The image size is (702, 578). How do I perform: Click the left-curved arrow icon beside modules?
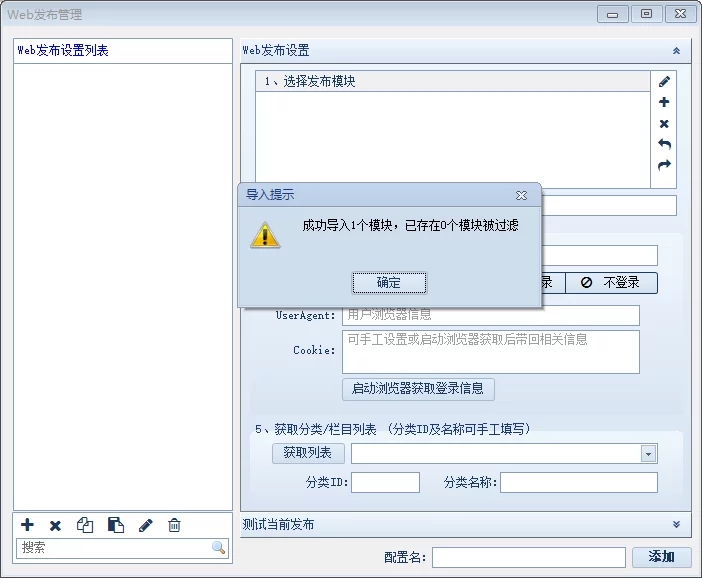click(x=664, y=144)
